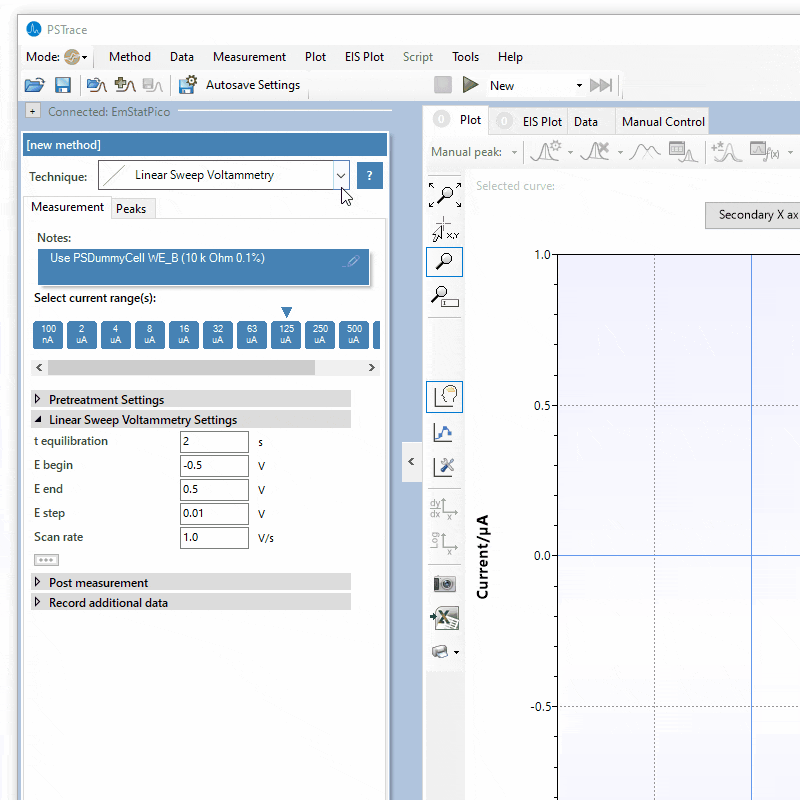This screenshot has height=800, width=800.
Task: Click inside the Scan rate input field
Action: 214,537
